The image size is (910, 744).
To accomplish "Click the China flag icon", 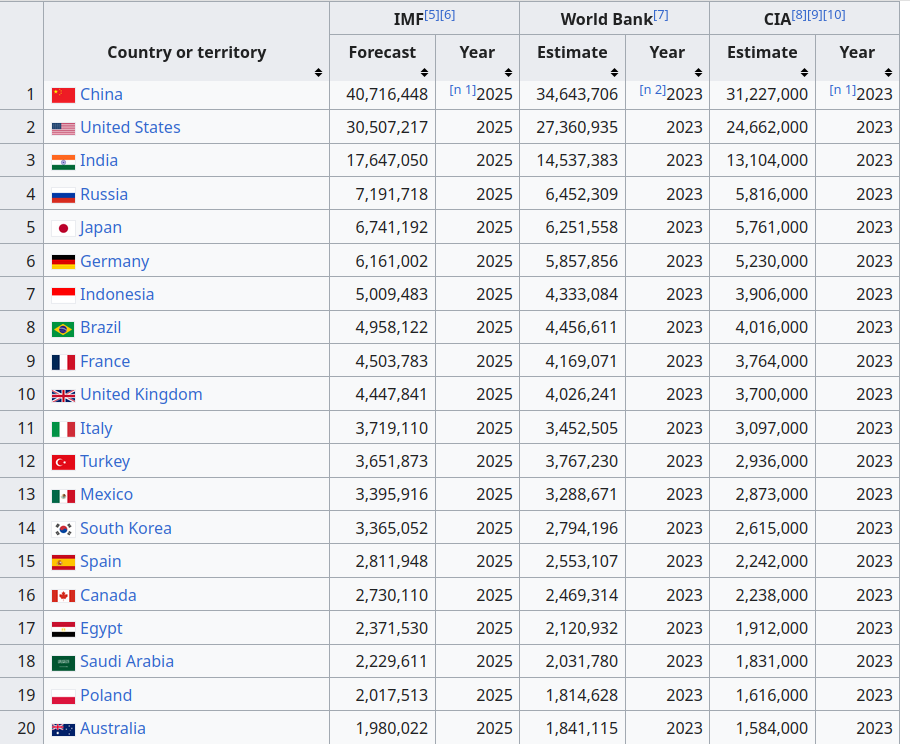I will [x=63, y=95].
